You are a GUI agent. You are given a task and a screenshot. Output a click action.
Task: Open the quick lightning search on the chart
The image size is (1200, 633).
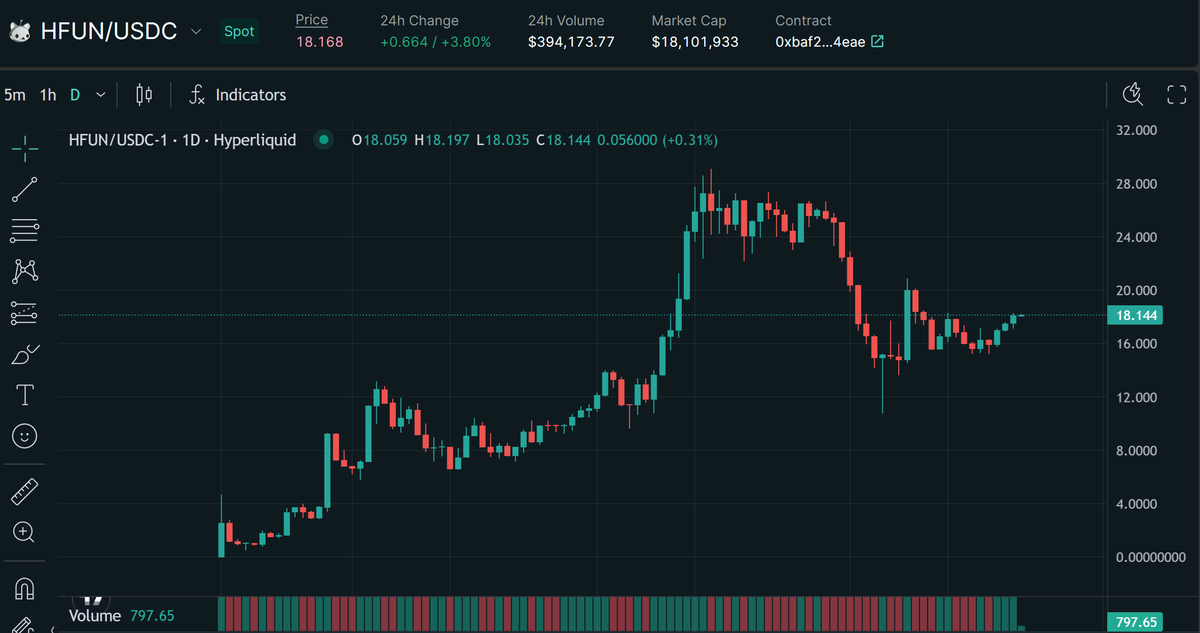coord(1133,93)
